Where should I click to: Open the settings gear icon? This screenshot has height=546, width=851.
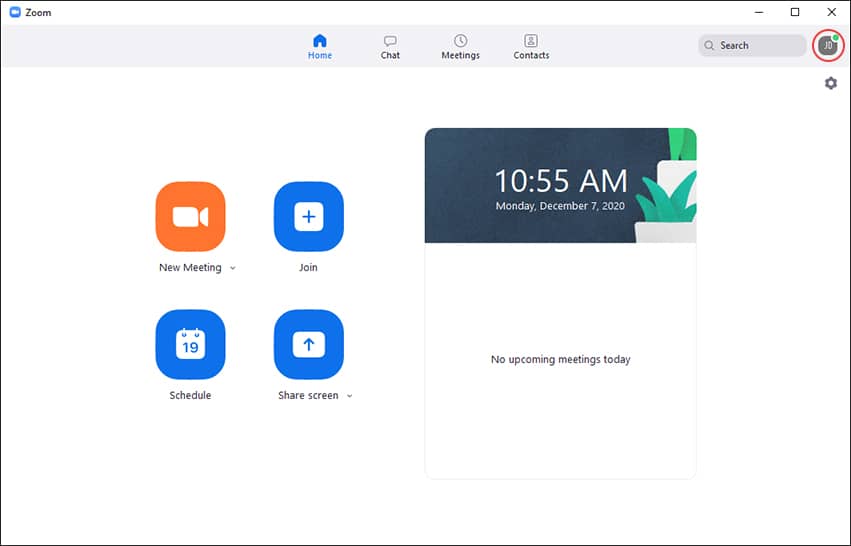coord(831,83)
